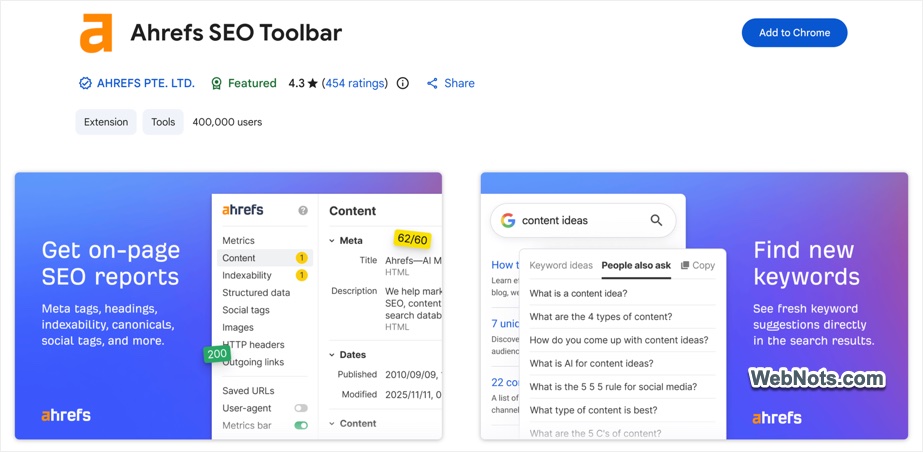The image size is (923, 452).
Task: Open Social tags in the sidebar
Action: click(245, 310)
